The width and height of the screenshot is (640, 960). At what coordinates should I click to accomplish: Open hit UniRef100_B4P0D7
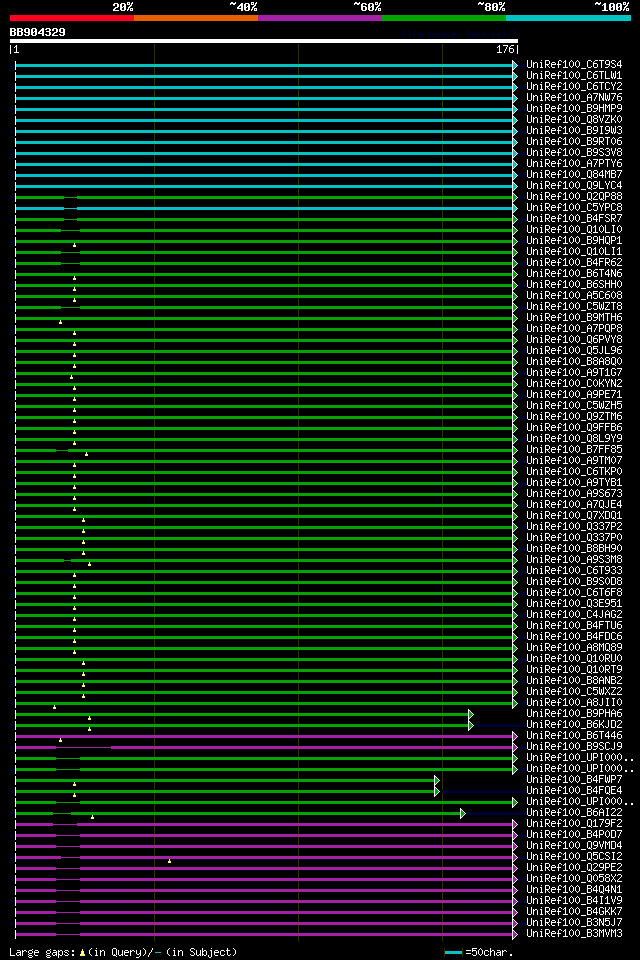tap(574, 836)
